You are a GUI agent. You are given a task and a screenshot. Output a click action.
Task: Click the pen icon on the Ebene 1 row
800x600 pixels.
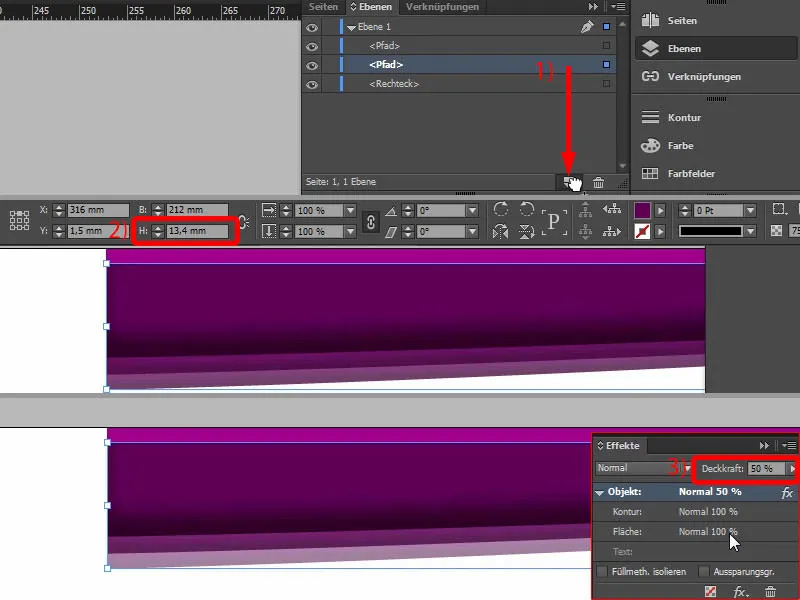tap(587, 27)
